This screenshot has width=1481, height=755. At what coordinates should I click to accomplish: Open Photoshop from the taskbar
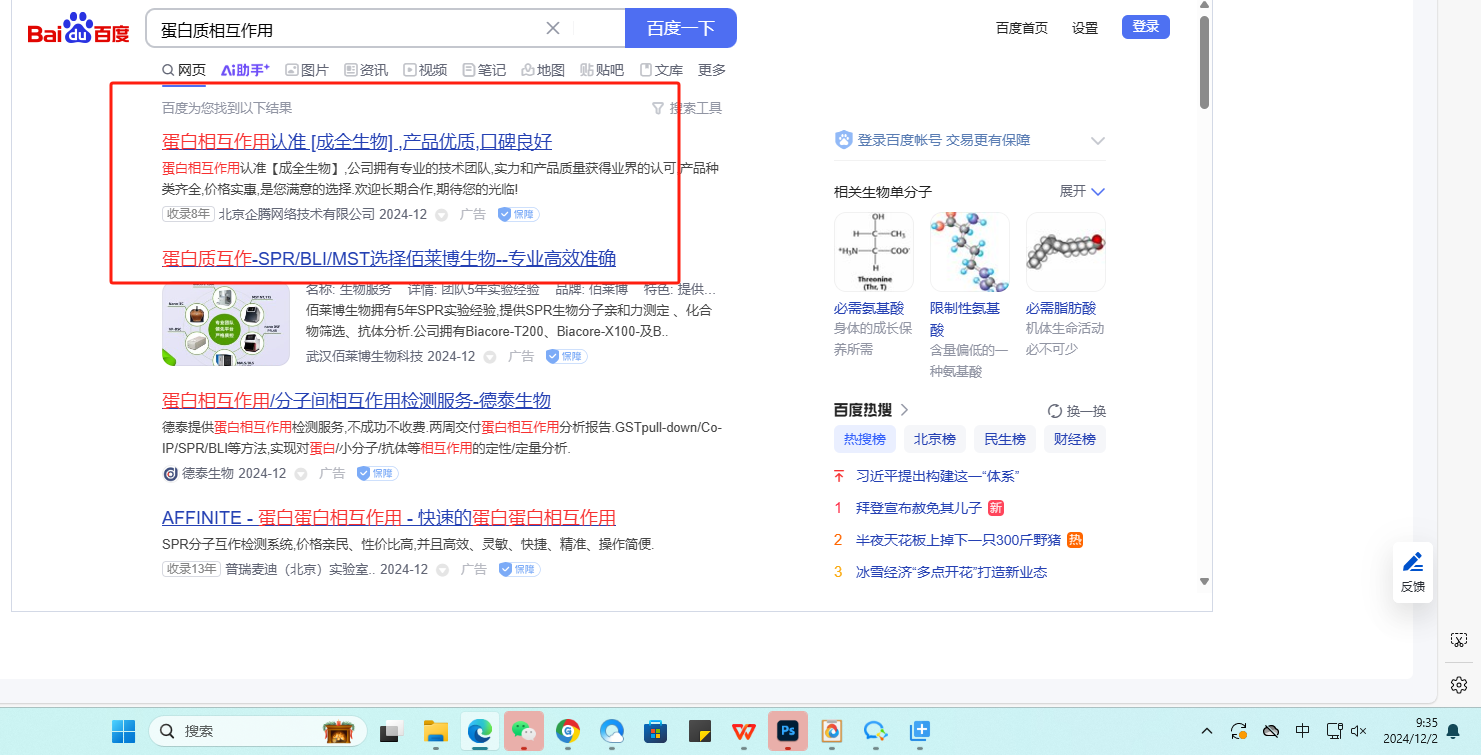pos(787,731)
